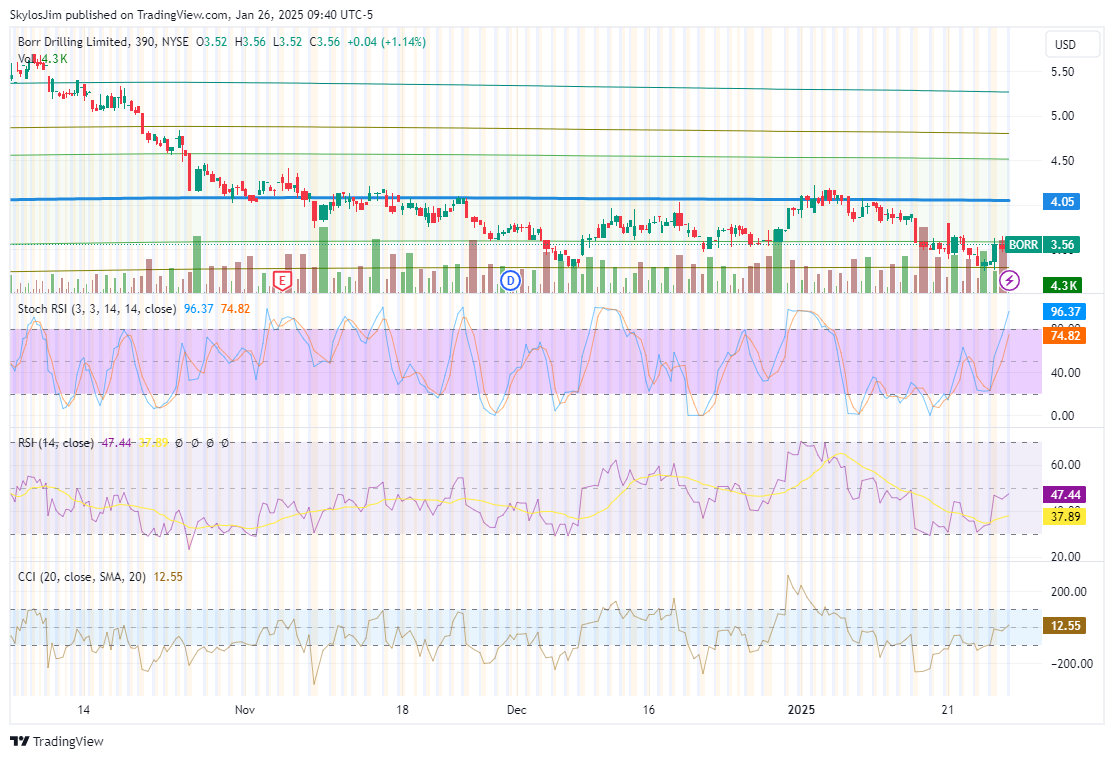Image resolution: width=1114 pixels, height=759 pixels.
Task: Click the '14' date label on time axis
Action: [83, 710]
